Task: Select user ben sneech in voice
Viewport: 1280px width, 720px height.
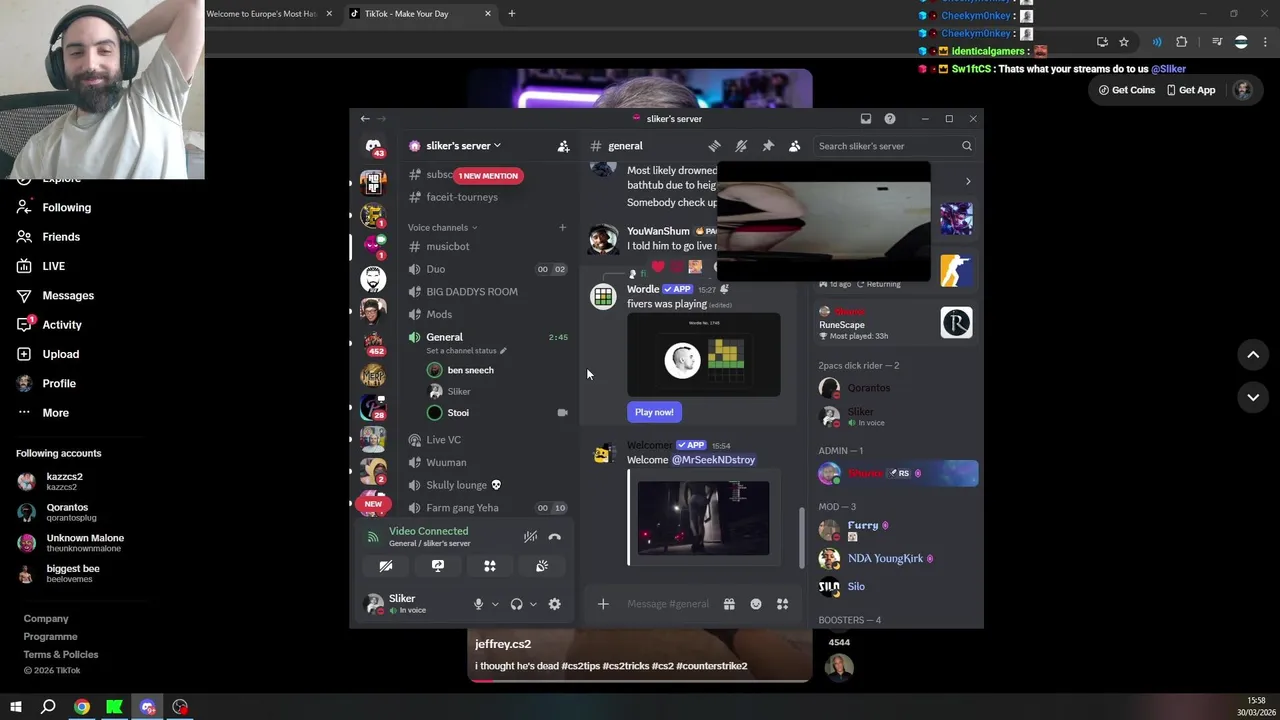Action: click(x=470, y=370)
